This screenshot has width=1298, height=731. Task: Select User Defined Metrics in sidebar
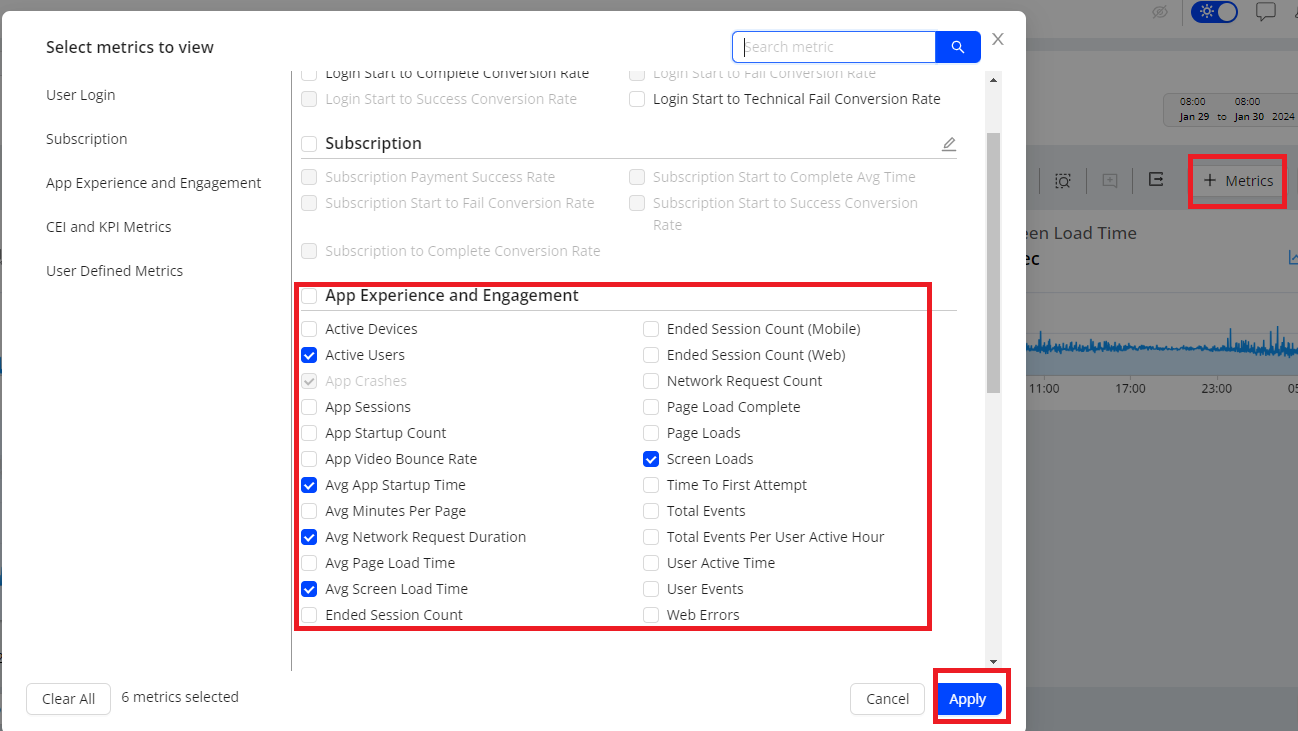click(x=115, y=271)
